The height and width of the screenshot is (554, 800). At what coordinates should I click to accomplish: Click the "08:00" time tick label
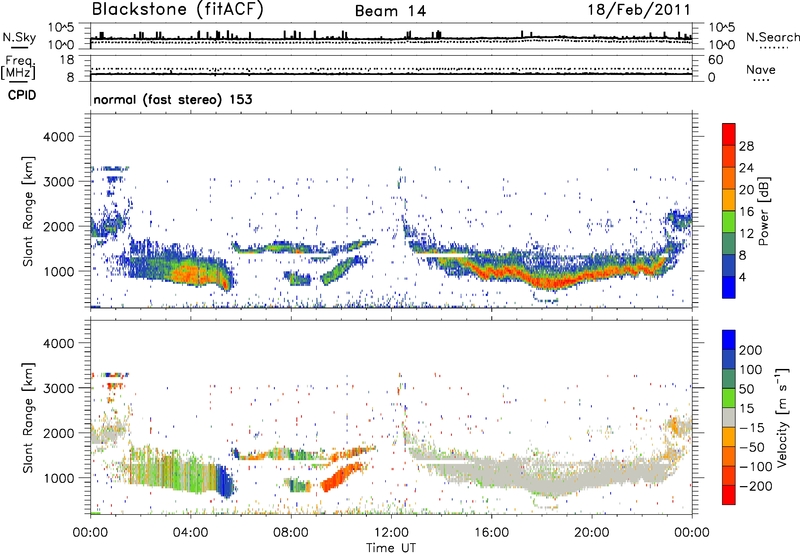(x=290, y=533)
